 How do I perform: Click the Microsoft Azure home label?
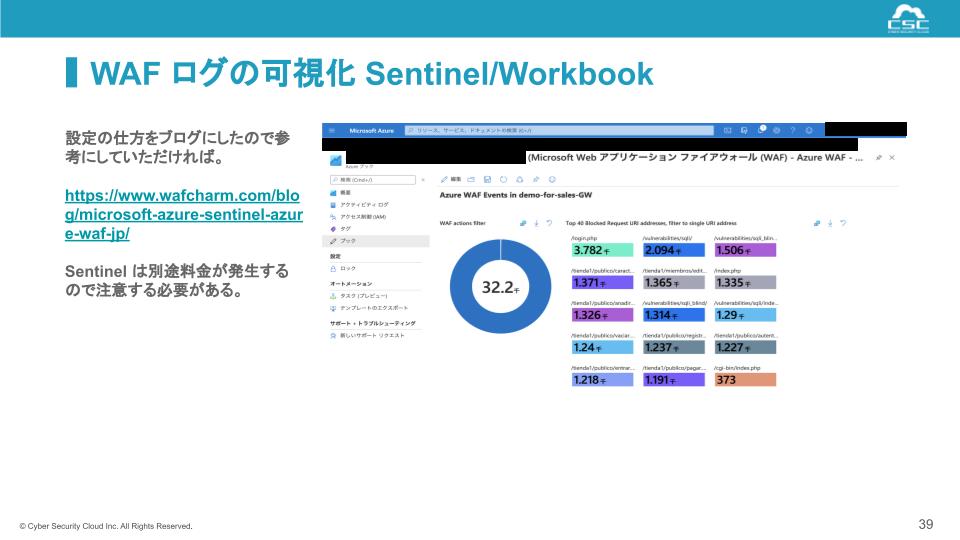pyautogui.click(x=371, y=130)
